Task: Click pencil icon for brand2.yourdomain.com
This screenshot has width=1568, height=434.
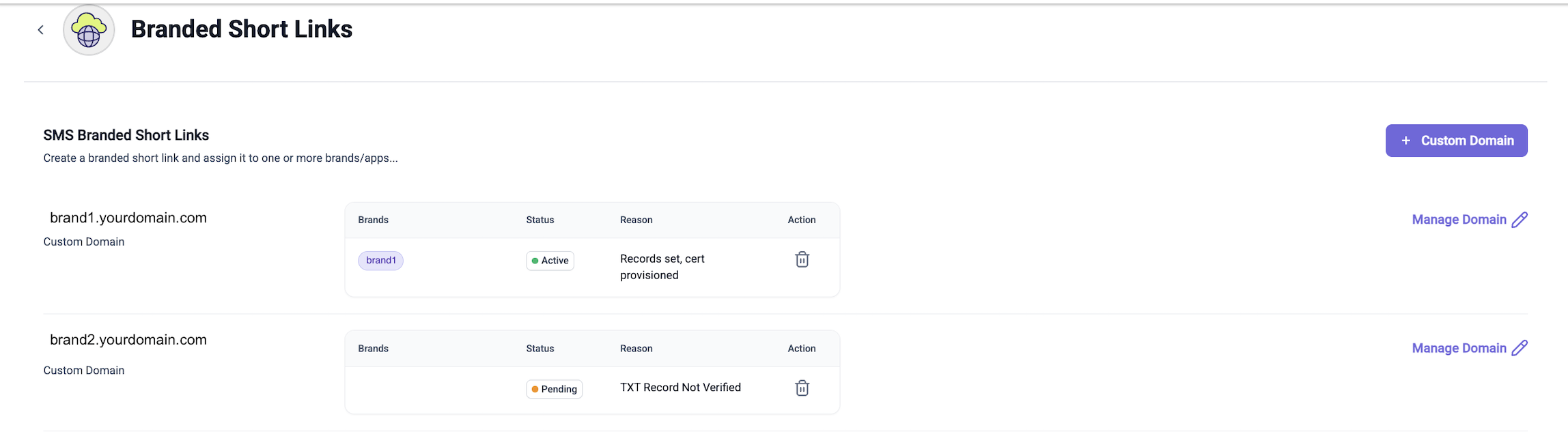Action: [x=1520, y=348]
